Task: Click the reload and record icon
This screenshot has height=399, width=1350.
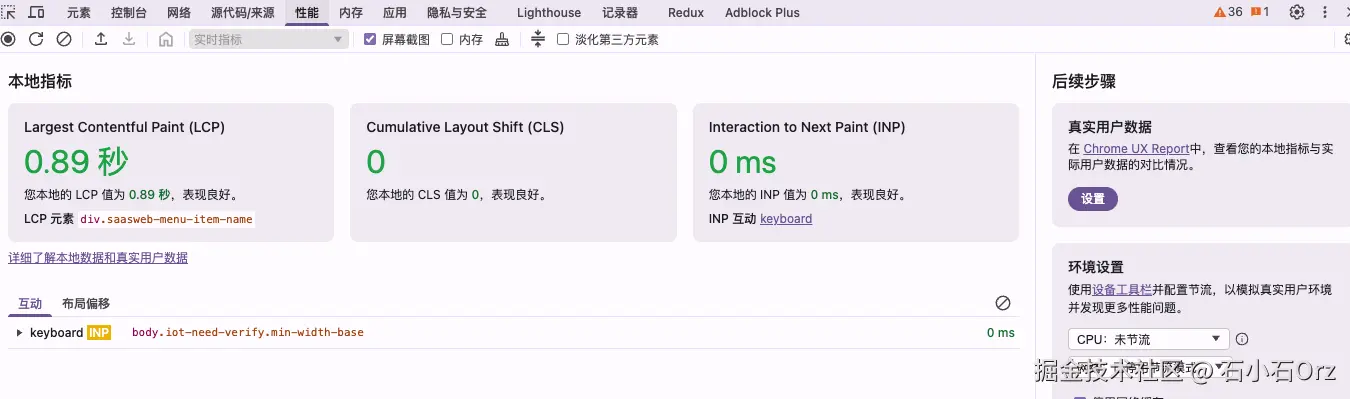Action: pos(36,39)
